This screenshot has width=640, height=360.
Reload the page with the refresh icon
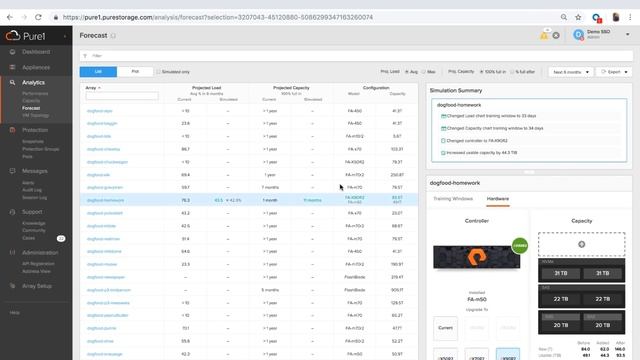(38, 17)
